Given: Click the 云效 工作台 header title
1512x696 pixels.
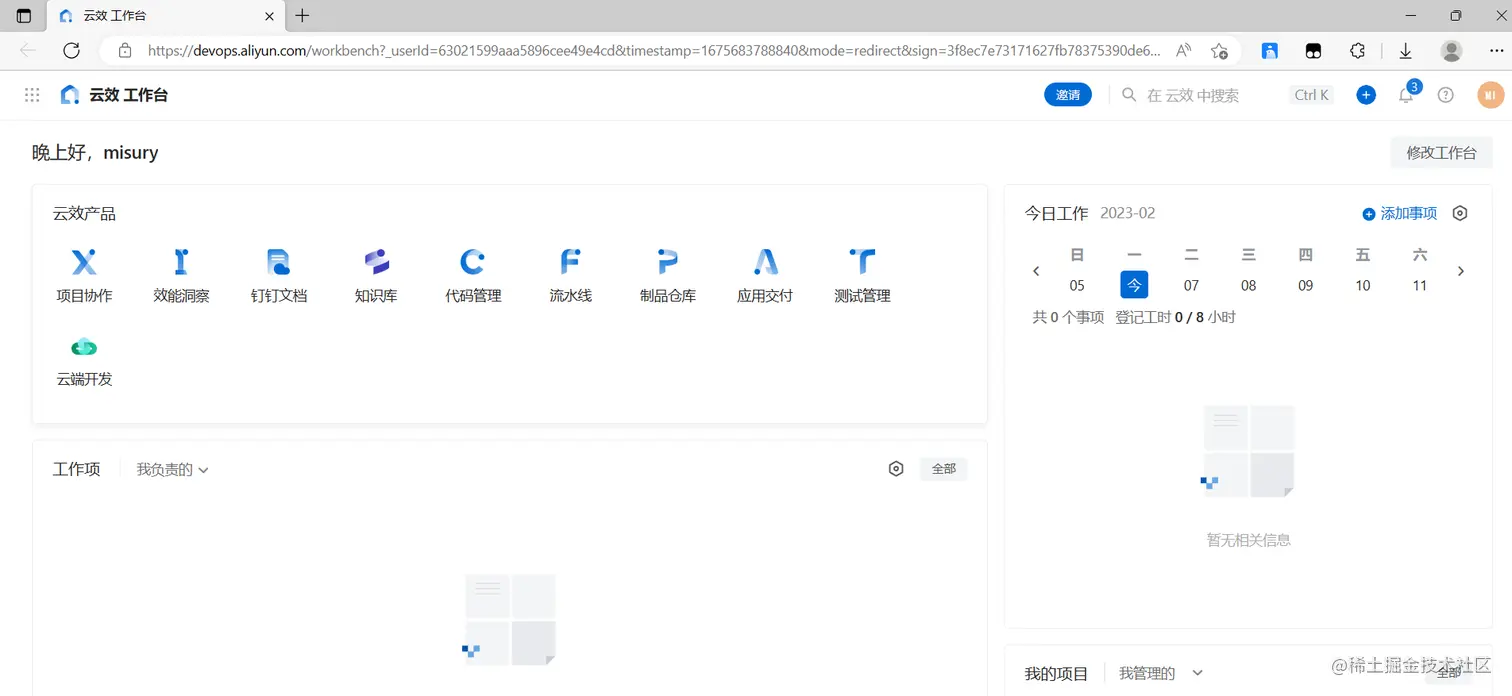Looking at the screenshot, I should tap(128, 95).
